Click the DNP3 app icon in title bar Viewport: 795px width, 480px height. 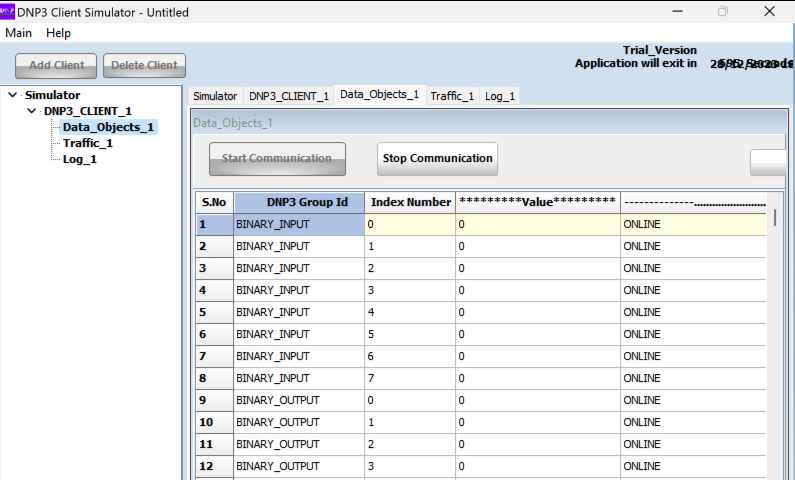tap(8, 11)
